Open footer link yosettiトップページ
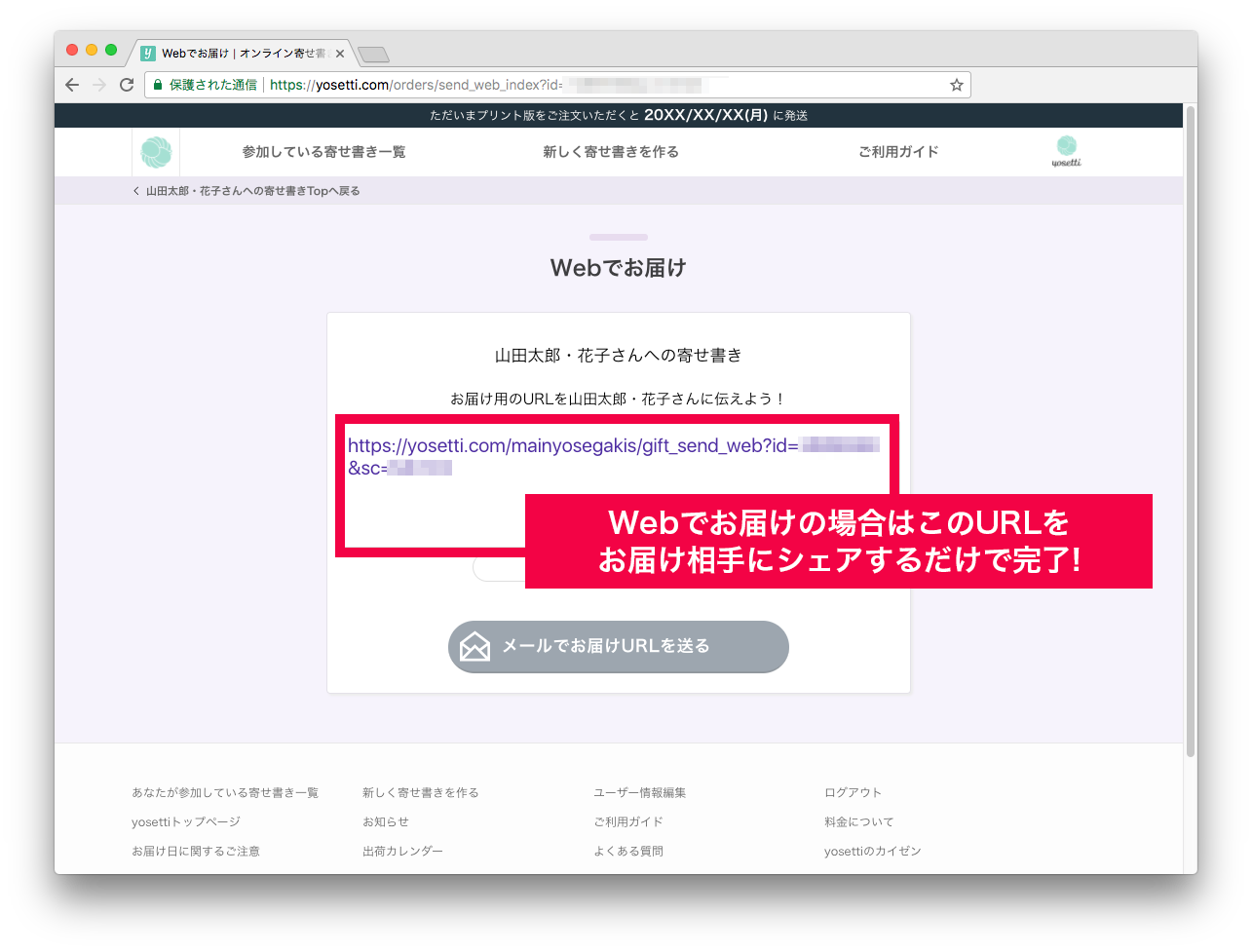Viewport: 1252px width, 952px height. (x=186, y=821)
